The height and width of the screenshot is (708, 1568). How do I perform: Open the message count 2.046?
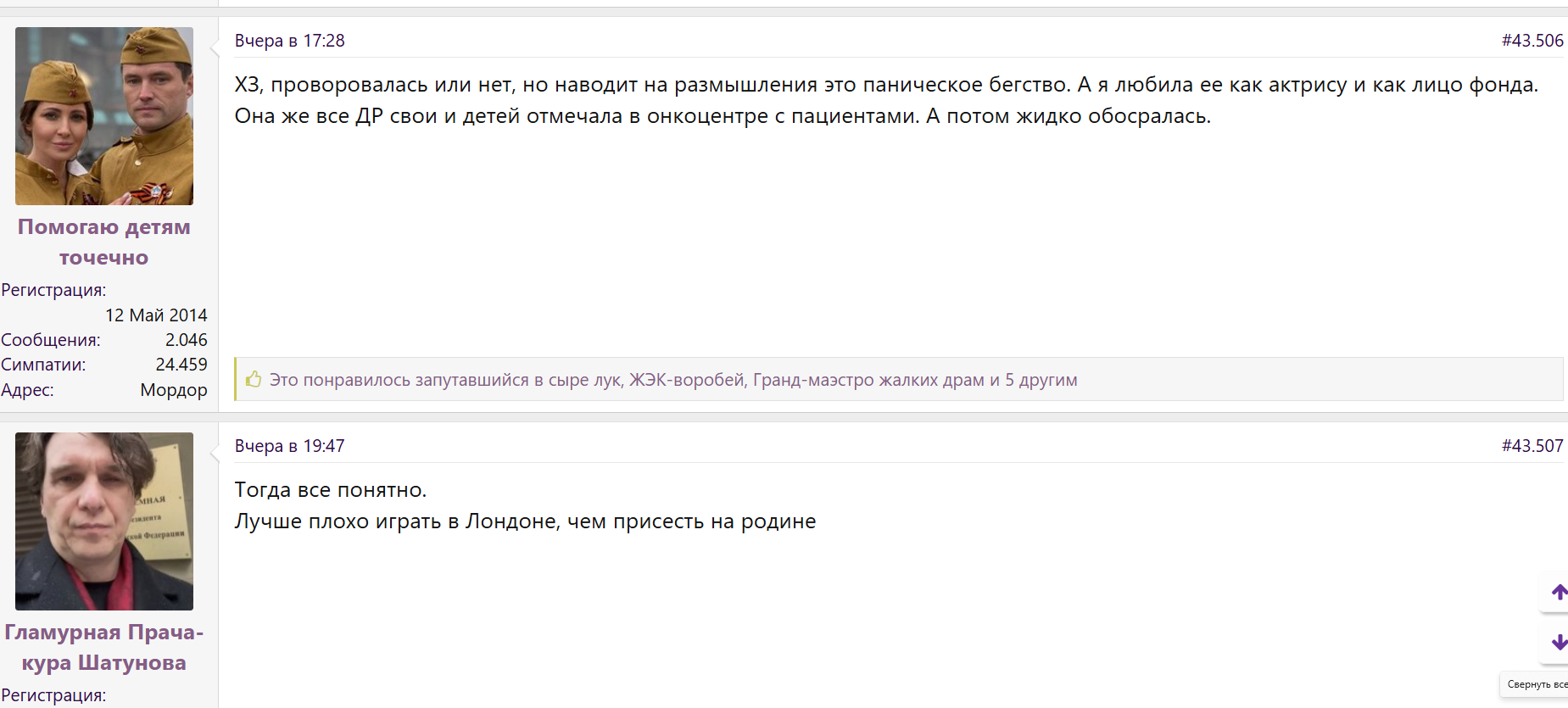tap(186, 340)
